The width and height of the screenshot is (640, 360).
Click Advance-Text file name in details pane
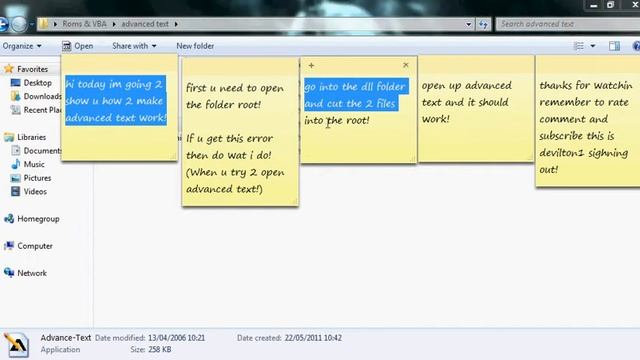66,338
